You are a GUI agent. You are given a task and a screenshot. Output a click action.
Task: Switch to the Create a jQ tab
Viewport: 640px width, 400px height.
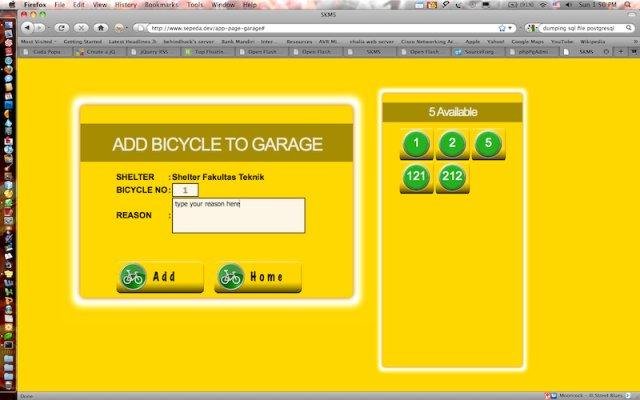(x=100, y=52)
